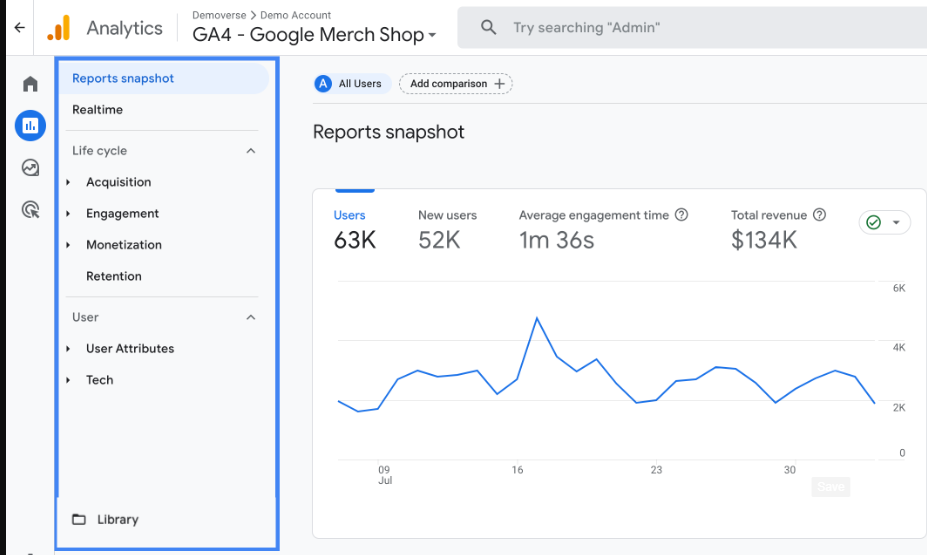Screen dimensions: 927x555
Task: Open the Advertising icon in left rail
Action: [x=30, y=210]
